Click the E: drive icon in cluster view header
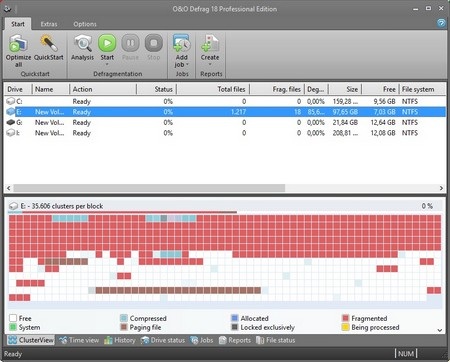Screen dimensions: 450x362 pyautogui.click(x=13, y=206)
